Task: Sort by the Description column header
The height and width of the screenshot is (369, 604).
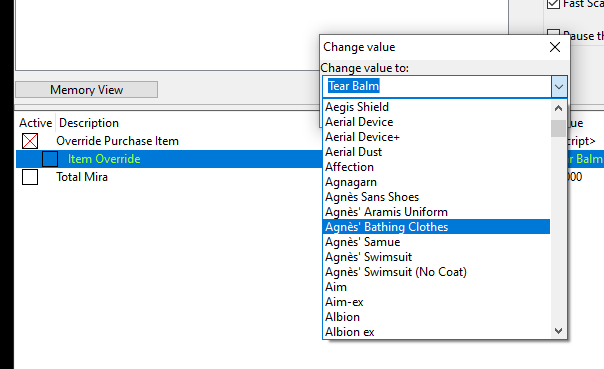Action: pos(89,123)
